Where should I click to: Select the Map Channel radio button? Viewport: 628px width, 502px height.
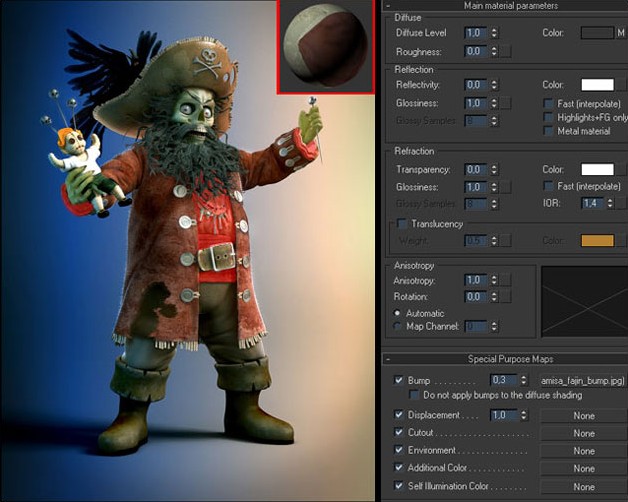tap(399, 326)
